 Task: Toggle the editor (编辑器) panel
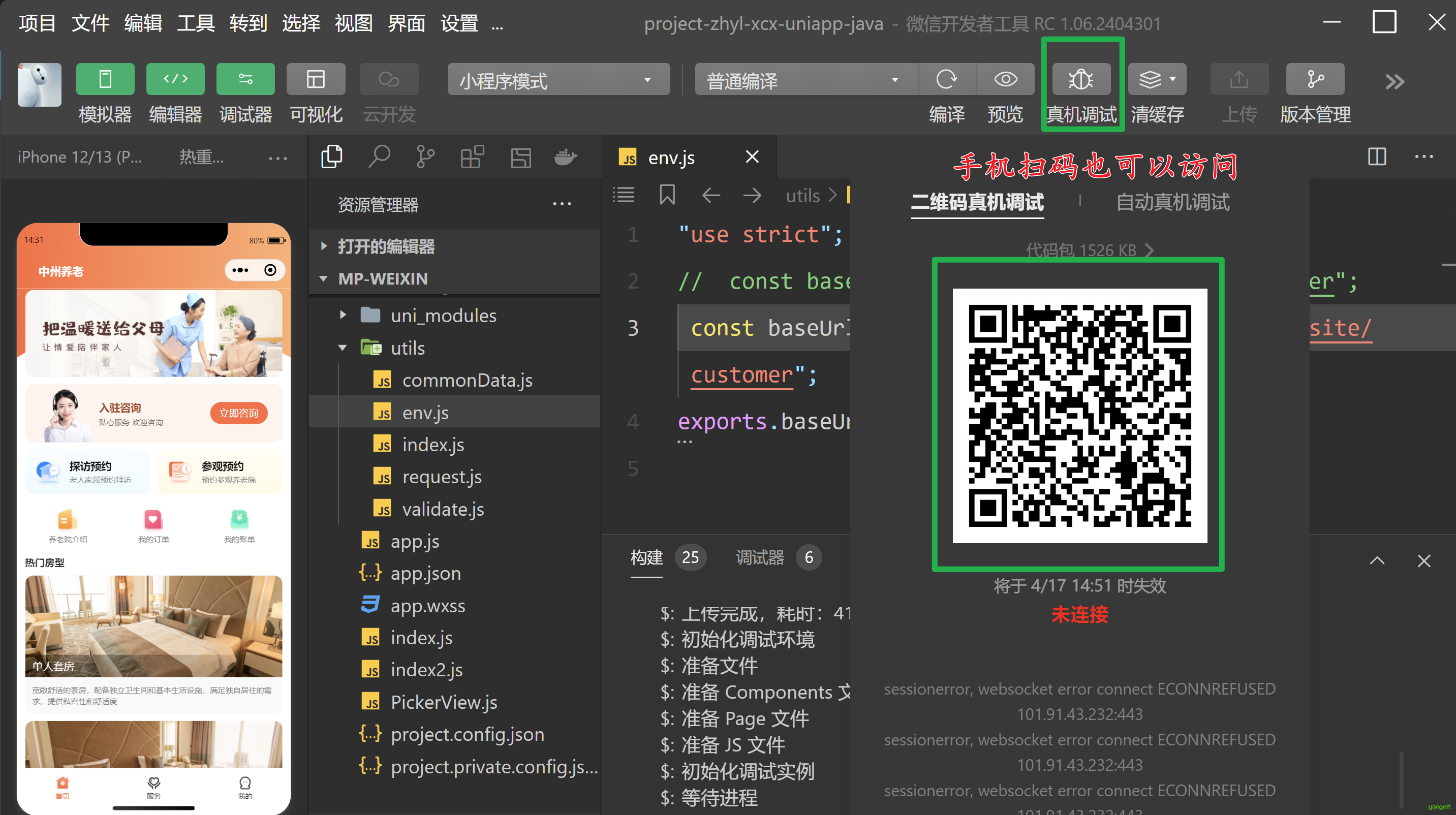click(175, 79)
